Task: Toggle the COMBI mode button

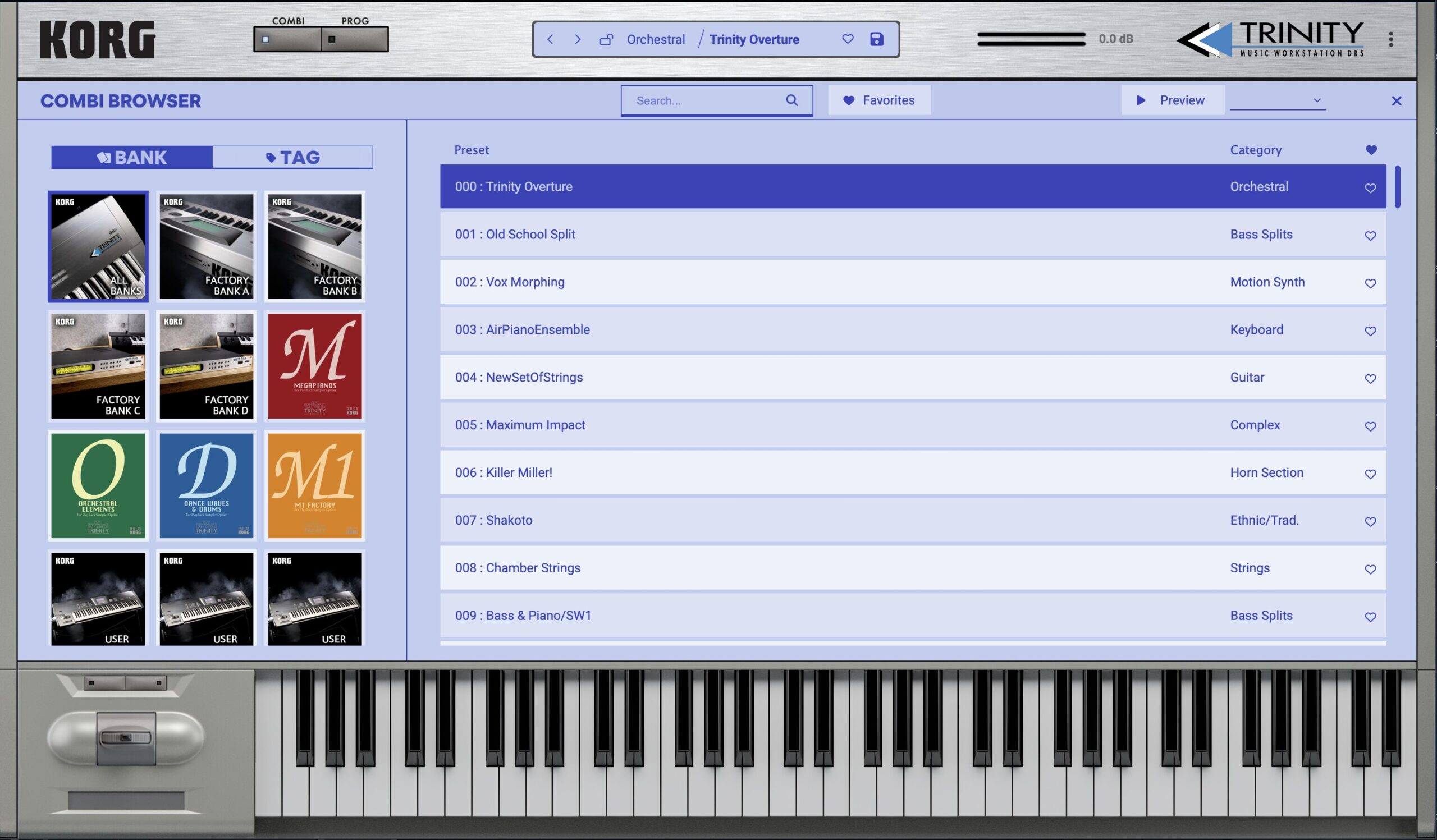Action: [x=287, y=39]
